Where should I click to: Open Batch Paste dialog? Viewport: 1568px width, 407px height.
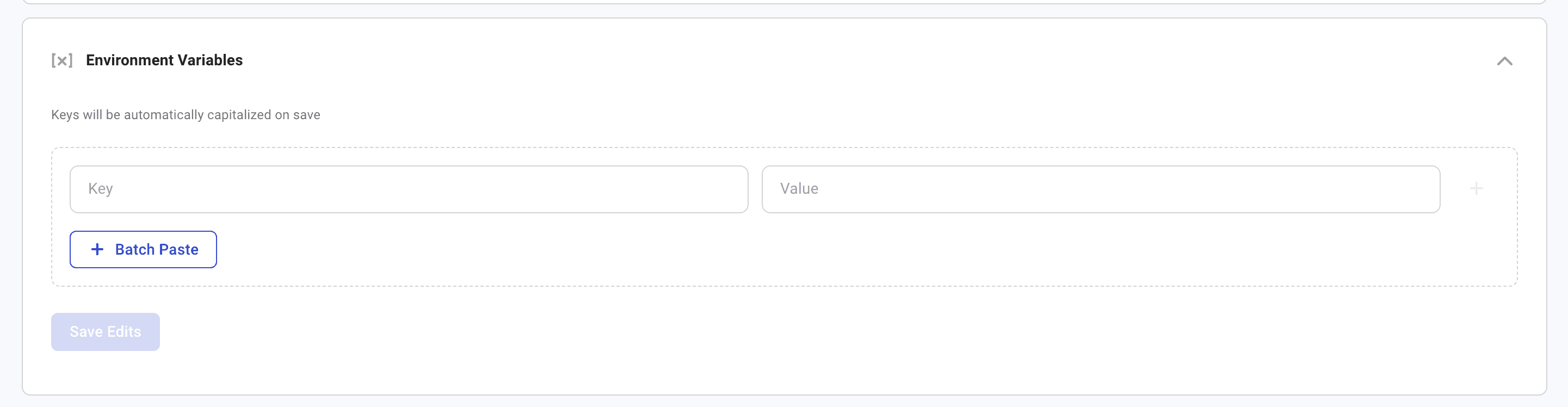pos(143,249)
